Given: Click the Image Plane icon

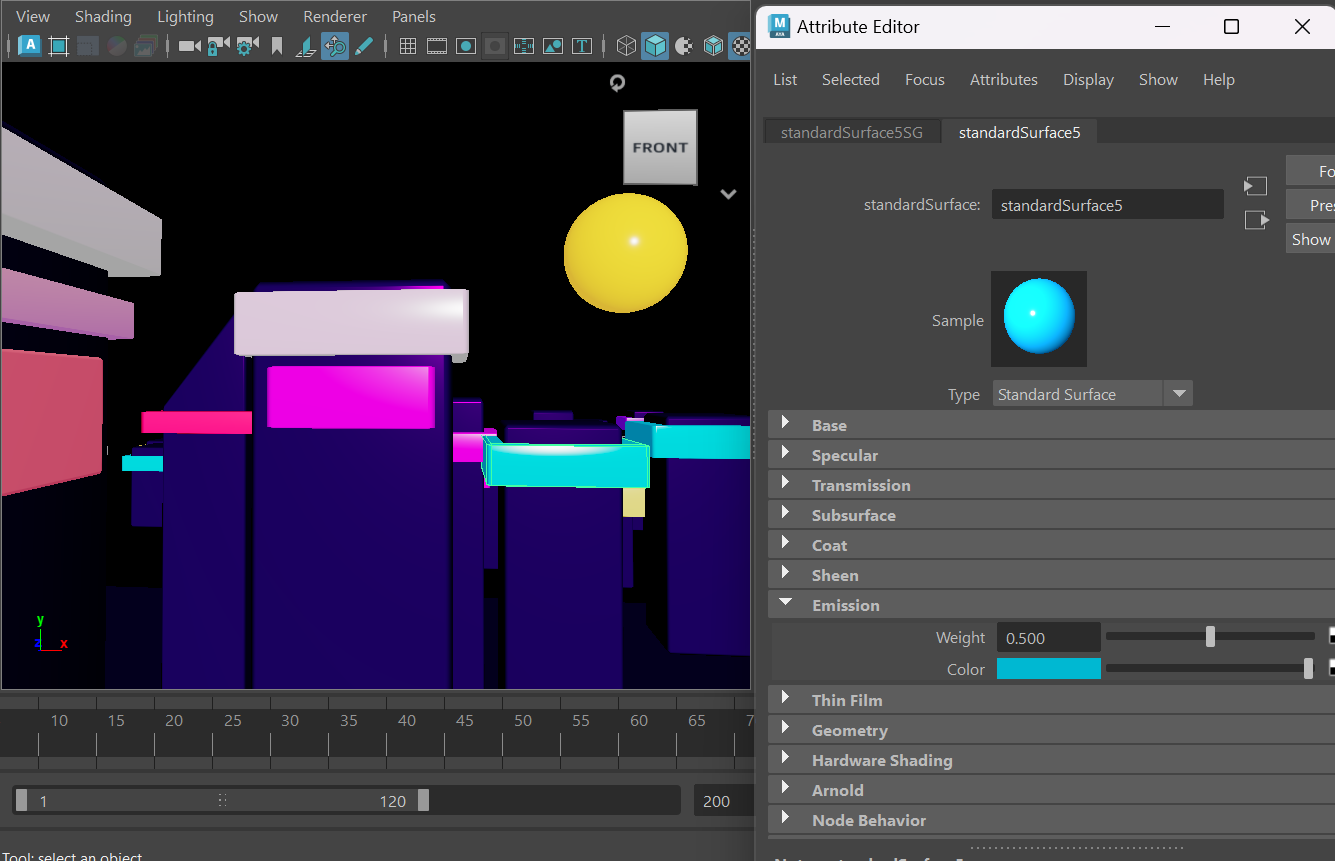Looking at the screenshot, I should pos(307,45).
